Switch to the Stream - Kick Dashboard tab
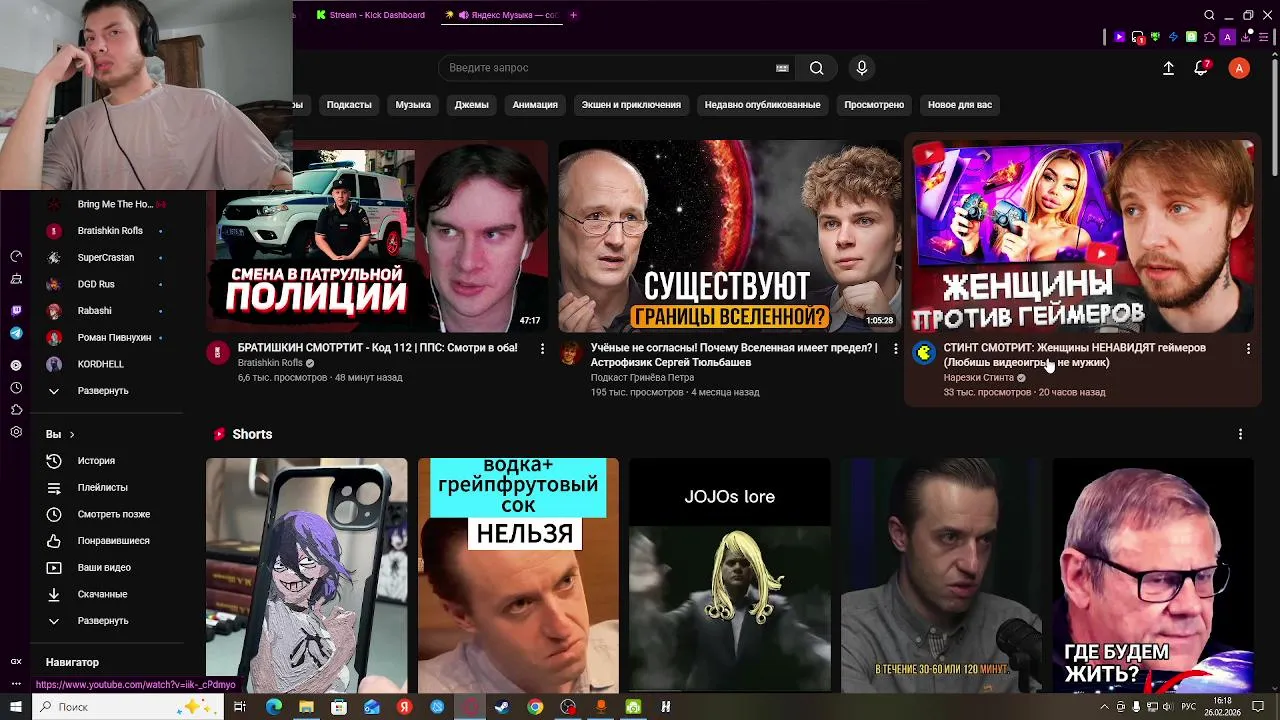 (371, 15)
